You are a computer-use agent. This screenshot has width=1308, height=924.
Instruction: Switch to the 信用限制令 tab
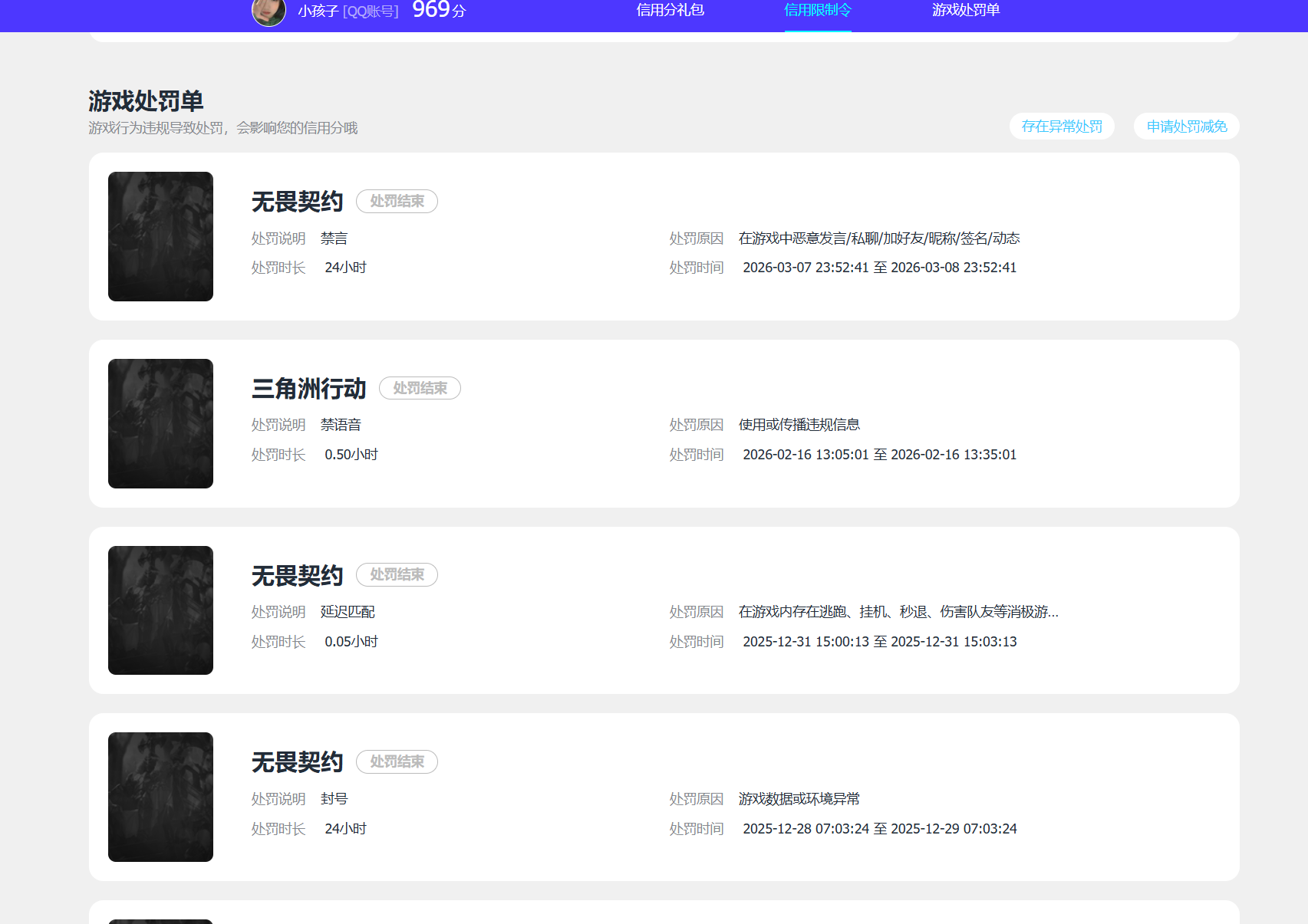coord(818,10)
